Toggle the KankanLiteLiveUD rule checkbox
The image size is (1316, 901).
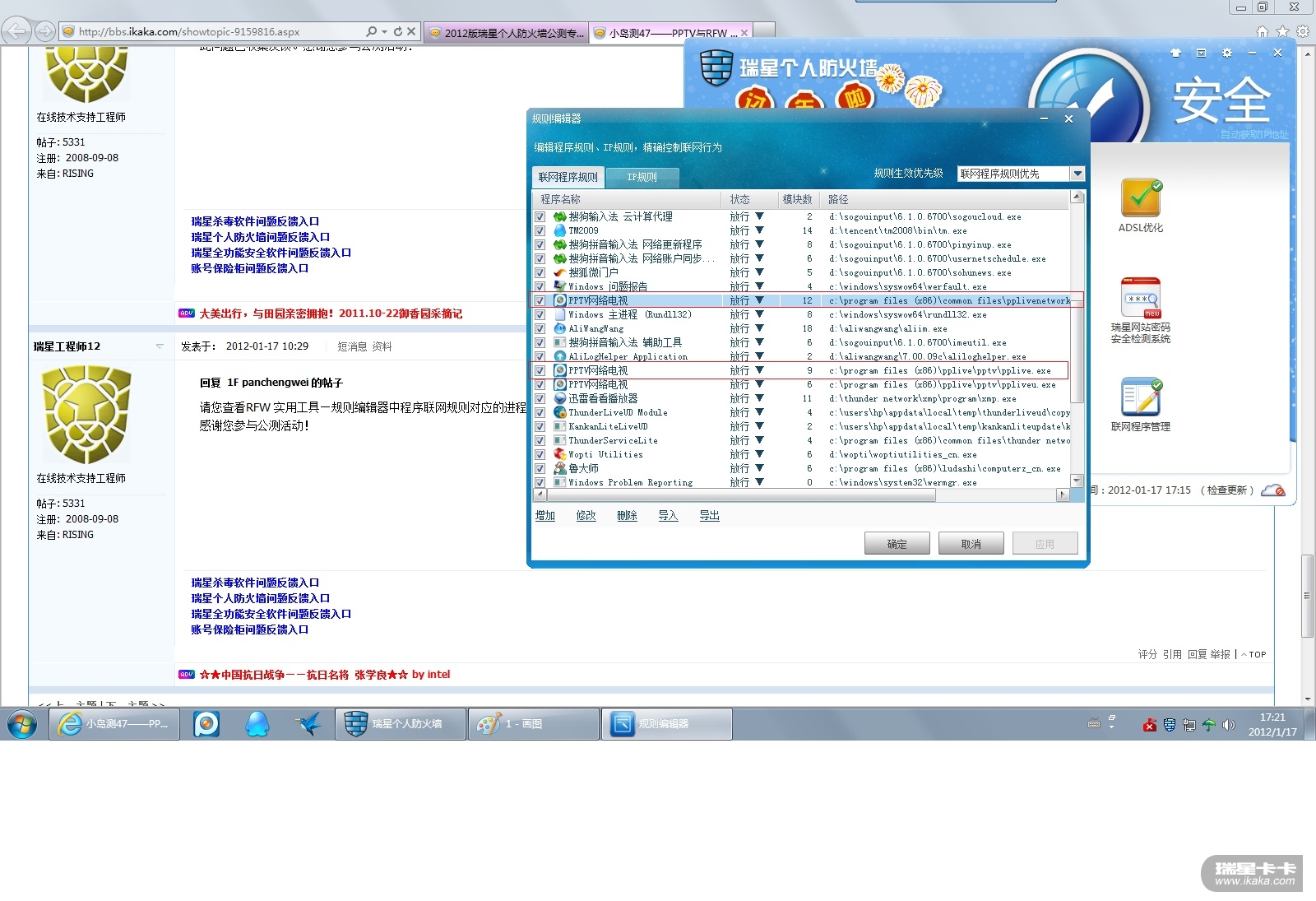coord(540,427)
